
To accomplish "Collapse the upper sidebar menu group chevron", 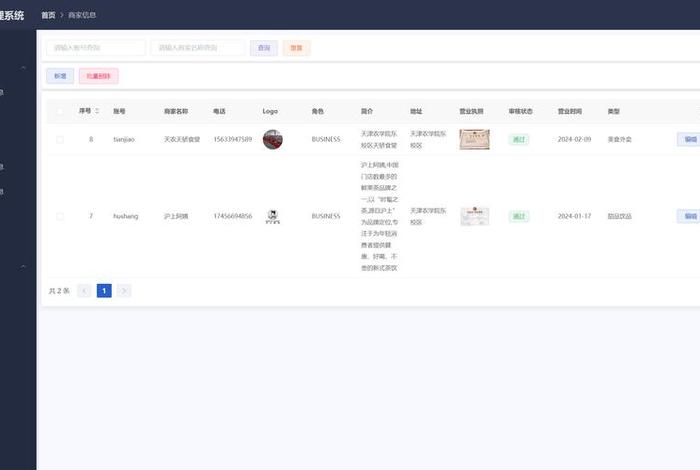I will (x=24, y=67).
